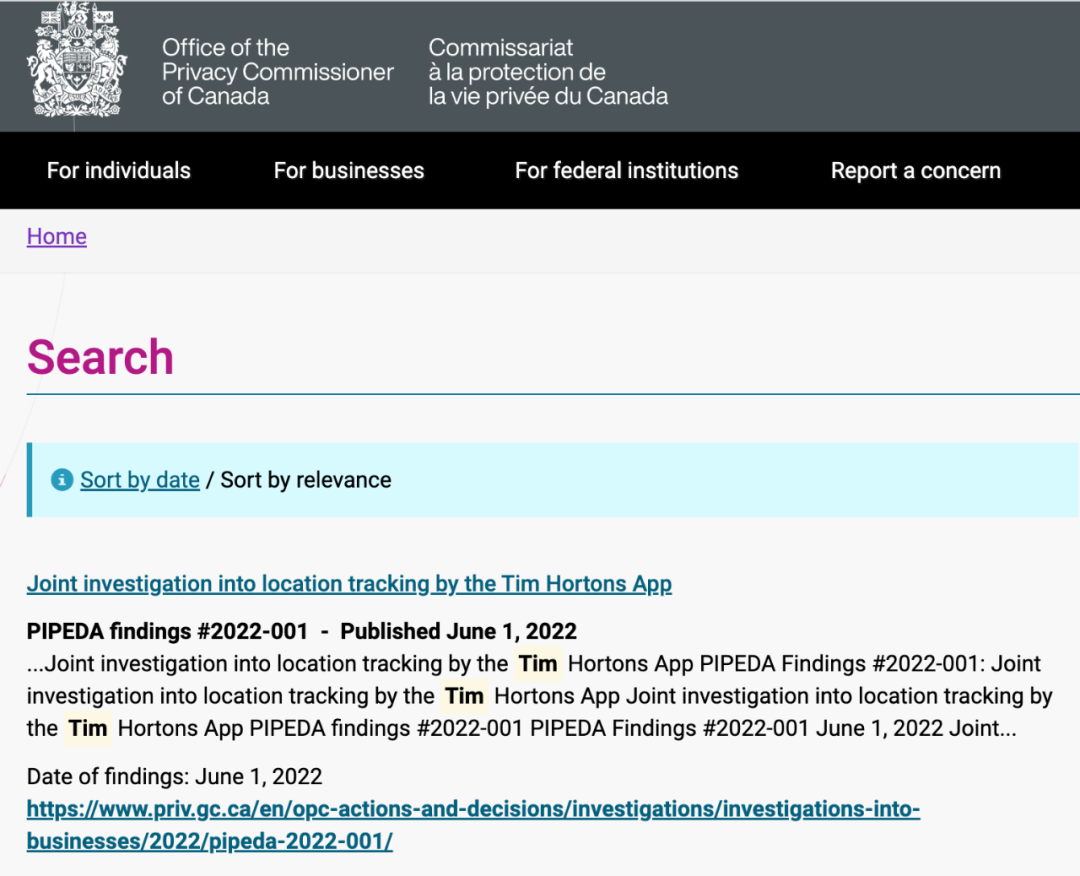Follow the Home breadcrumb link
This screenshot has width=1080, height=876.
(56, 237)
